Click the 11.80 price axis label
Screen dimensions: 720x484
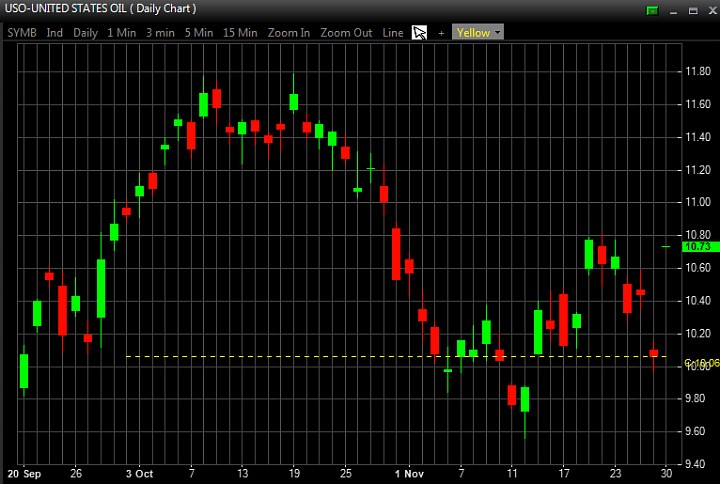click(698, 71)
